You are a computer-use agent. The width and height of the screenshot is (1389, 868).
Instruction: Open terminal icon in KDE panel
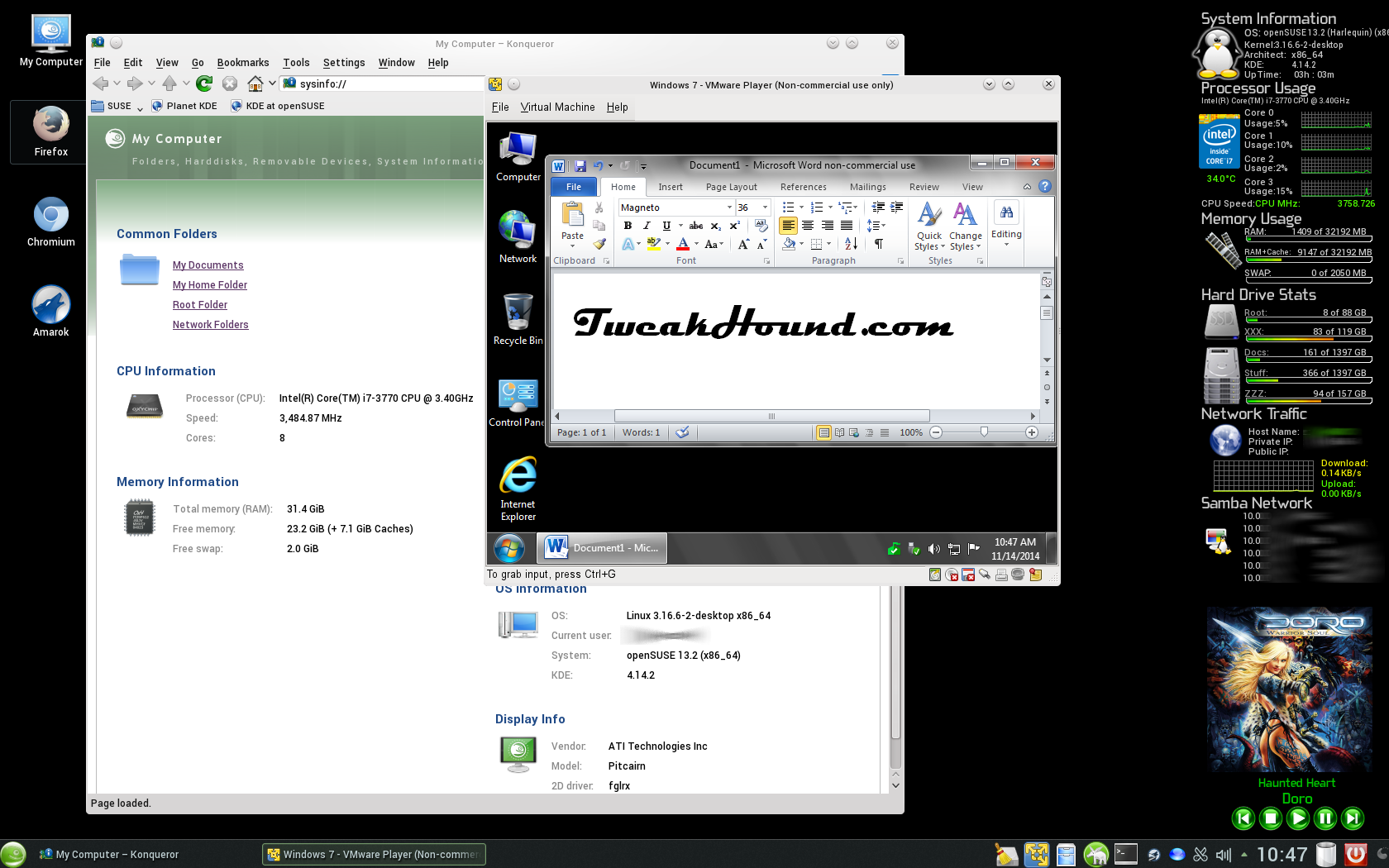[x=1125, y=854]
